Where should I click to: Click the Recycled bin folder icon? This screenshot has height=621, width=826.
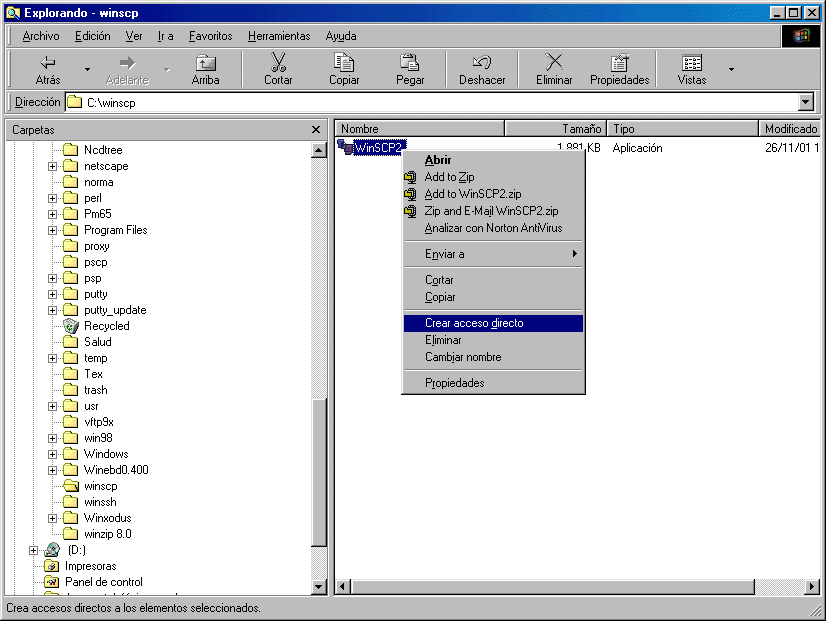click(71, 326)
